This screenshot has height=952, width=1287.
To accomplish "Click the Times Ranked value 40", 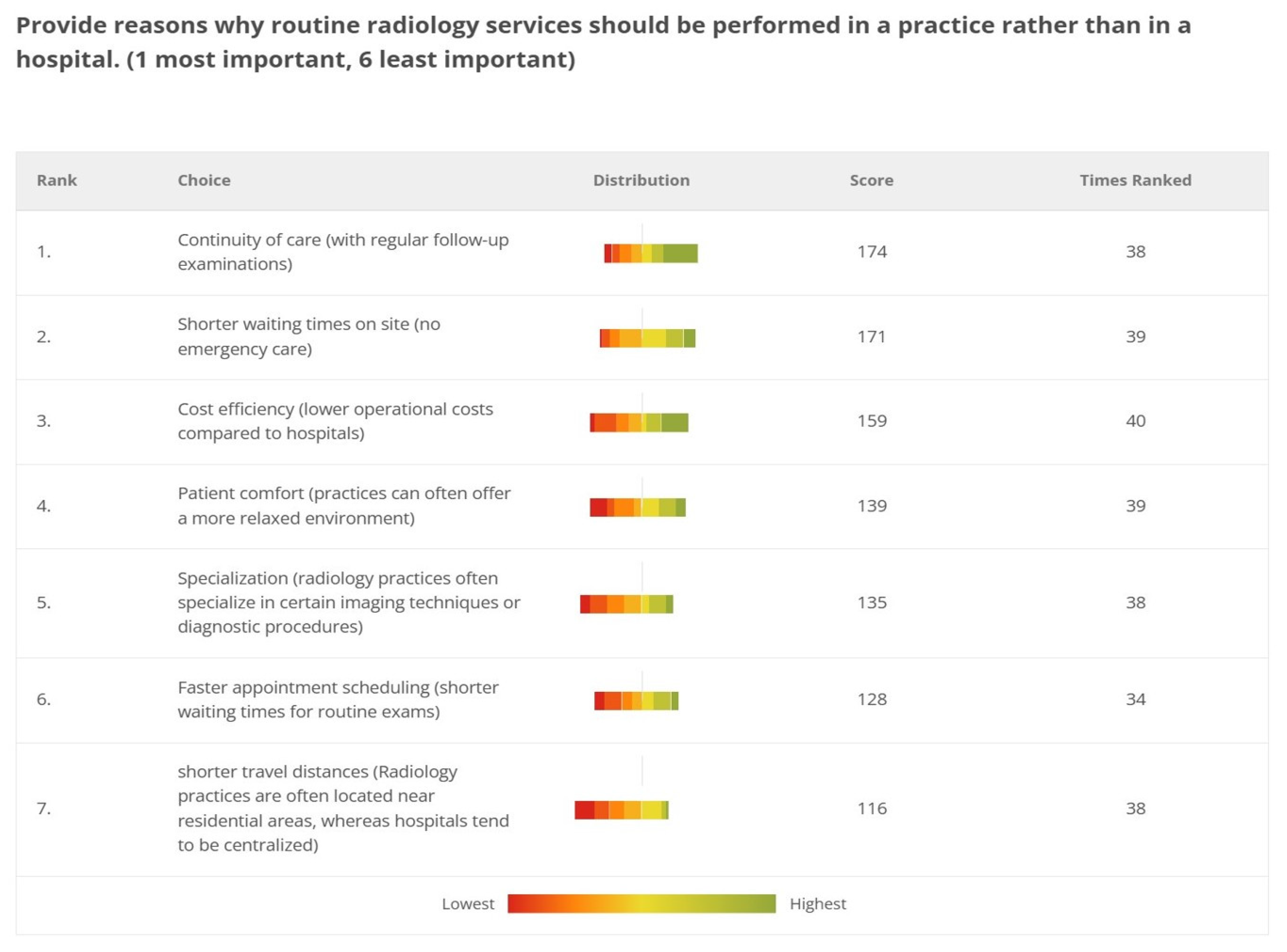I will click(1135, 421).
